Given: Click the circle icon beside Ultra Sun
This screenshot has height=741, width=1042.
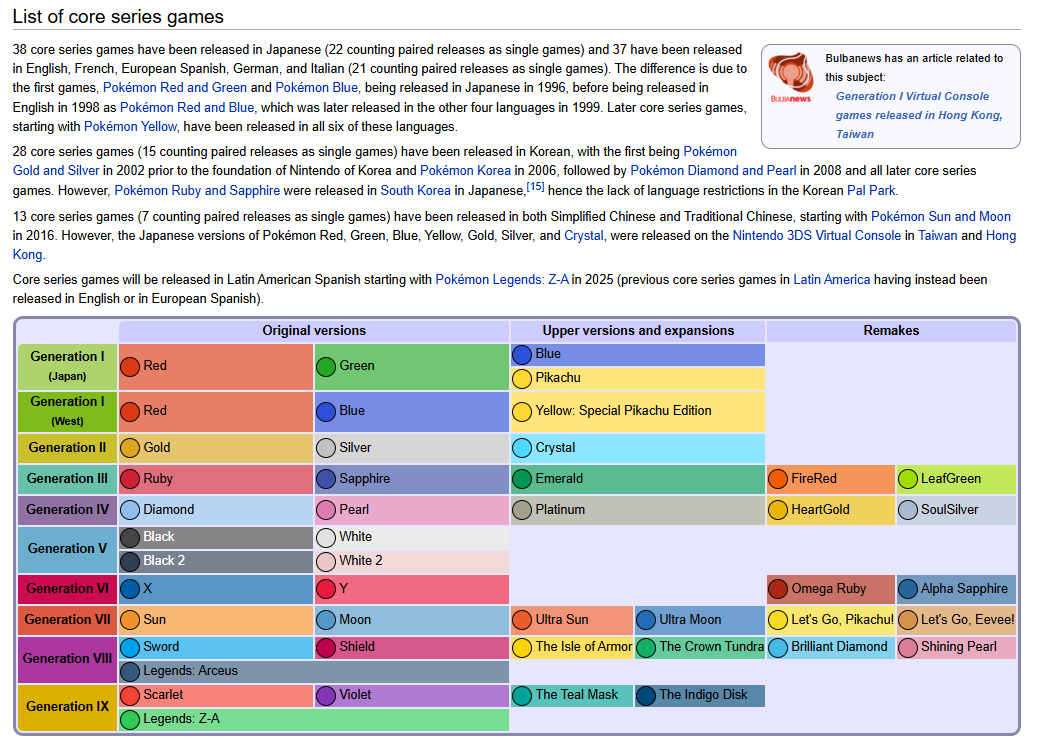Looking at the screenshot, I should click(x=522, y=620).
